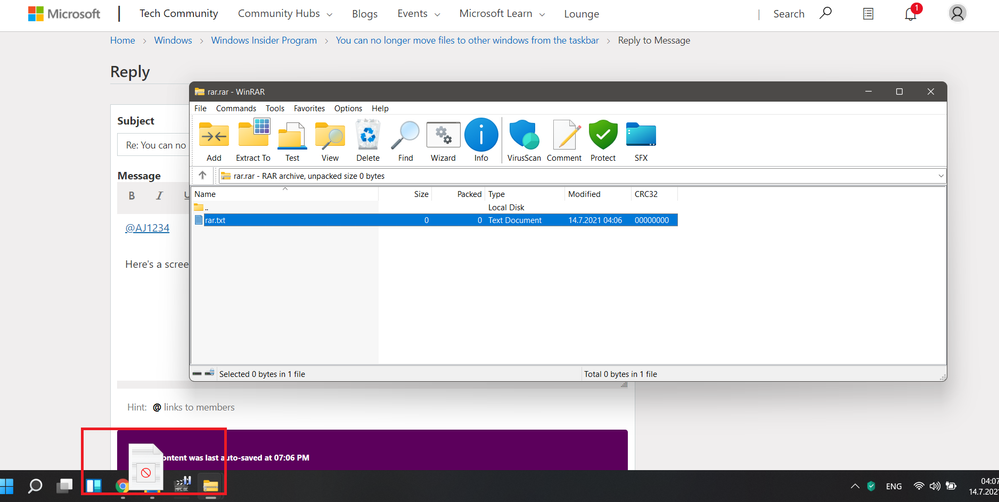Expand the archive path dropdown arrow

[x=940, y=176]
